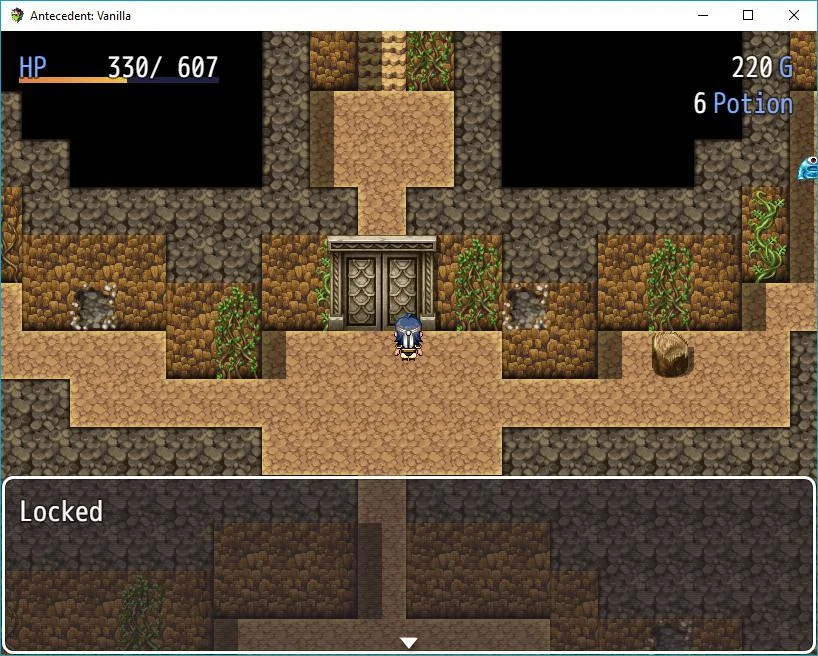Close the Antecedent: Vanilla window
Image resolution: width=818 pixels, height=656 pixels.
[x=793, y=15]
